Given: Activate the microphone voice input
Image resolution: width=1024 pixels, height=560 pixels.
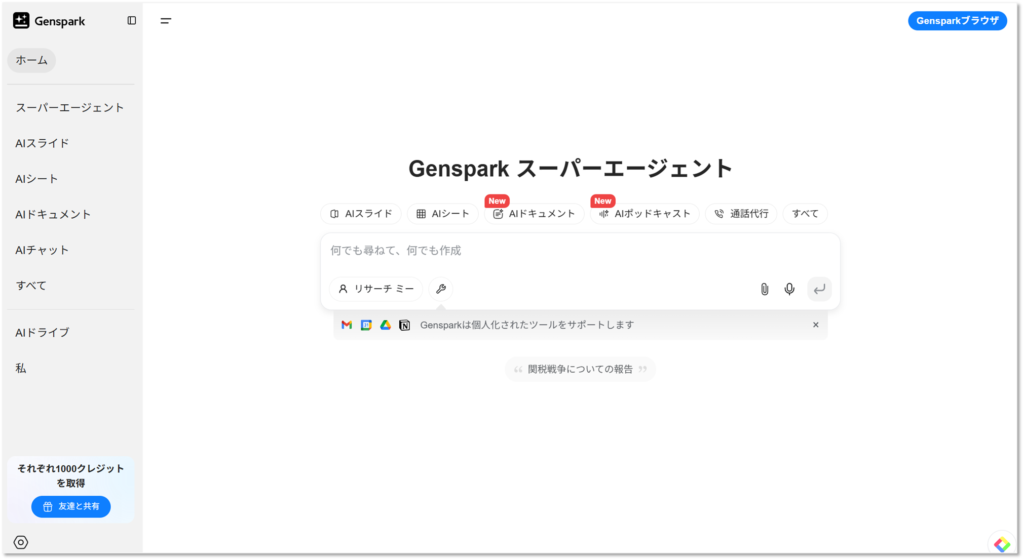Looking at the screenshot, I should pos(790,289).
